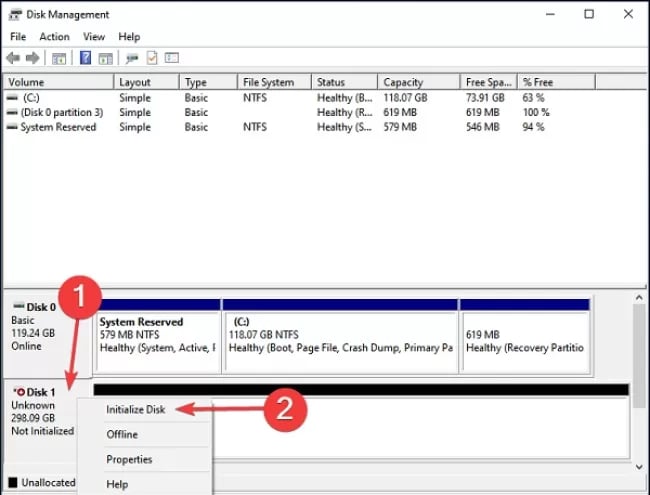Viewport: 650px width, 495px height.
Task: Click the drive icon beside (C:) volume
Action: [x=12, y=98]
